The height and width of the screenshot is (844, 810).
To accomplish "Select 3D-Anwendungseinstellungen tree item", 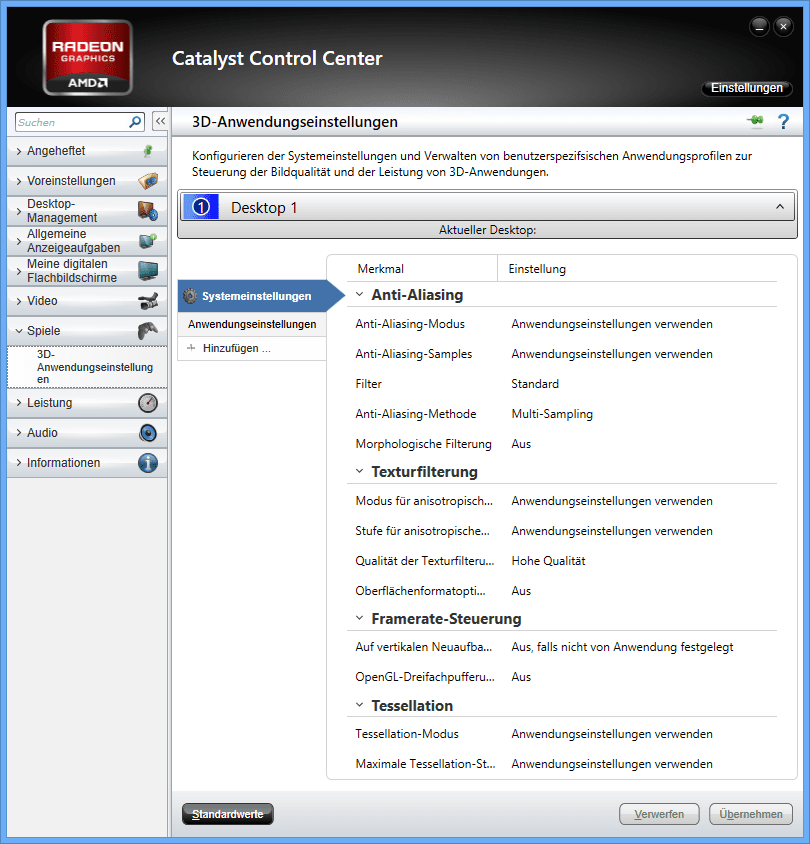I will (x=87, y=367).
